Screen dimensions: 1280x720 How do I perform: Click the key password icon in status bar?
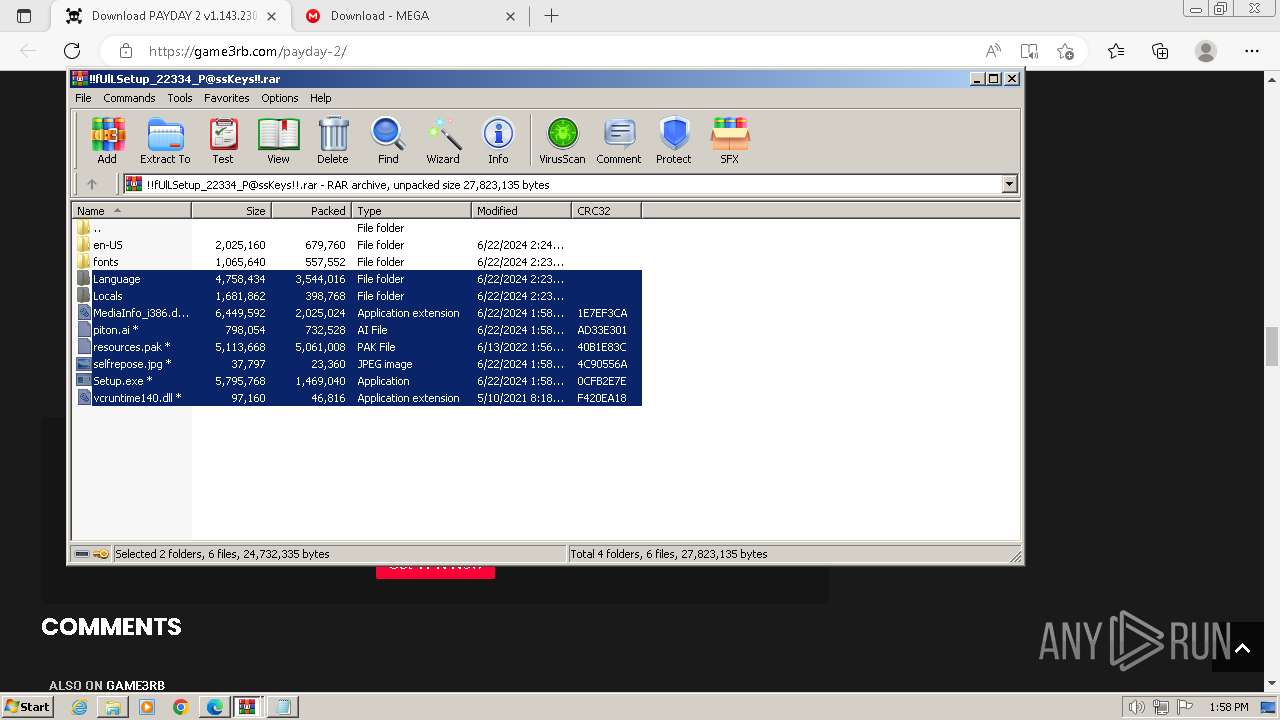tap(101, 554)
